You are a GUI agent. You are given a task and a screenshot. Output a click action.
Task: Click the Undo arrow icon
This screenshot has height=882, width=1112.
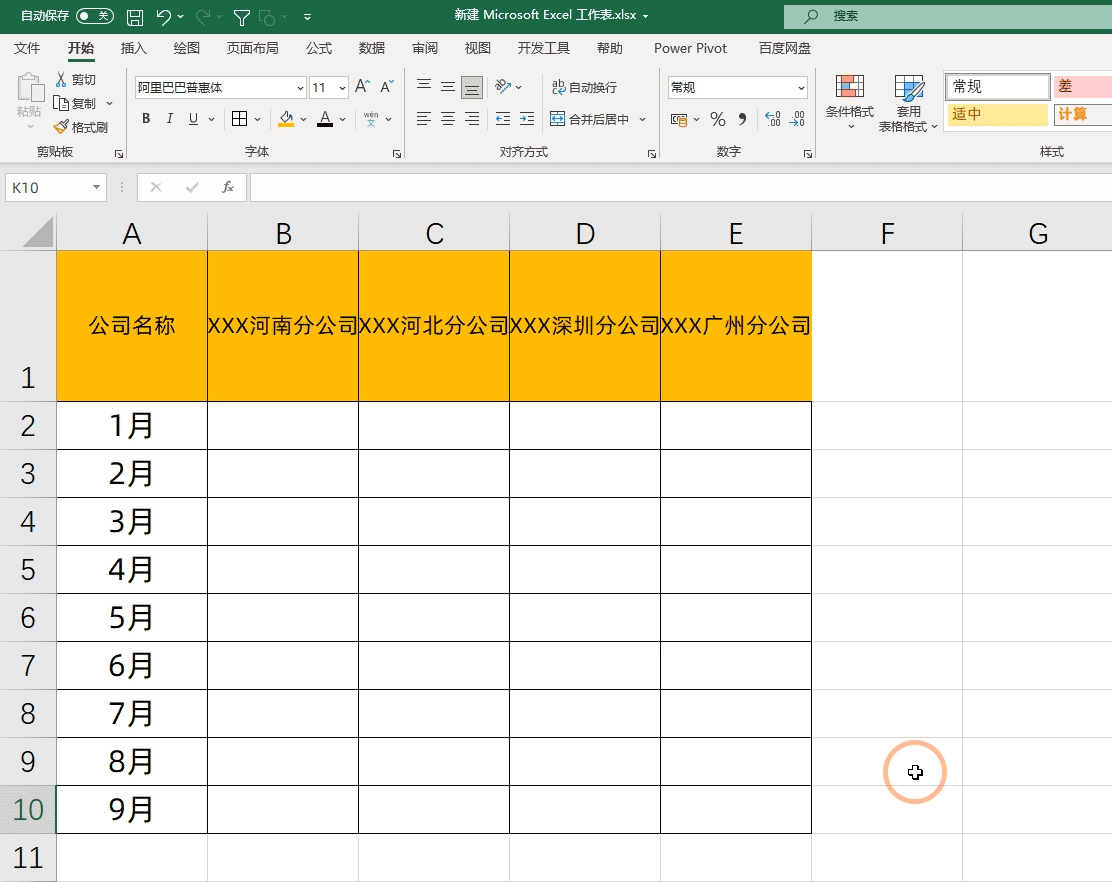tap(164, 16)
